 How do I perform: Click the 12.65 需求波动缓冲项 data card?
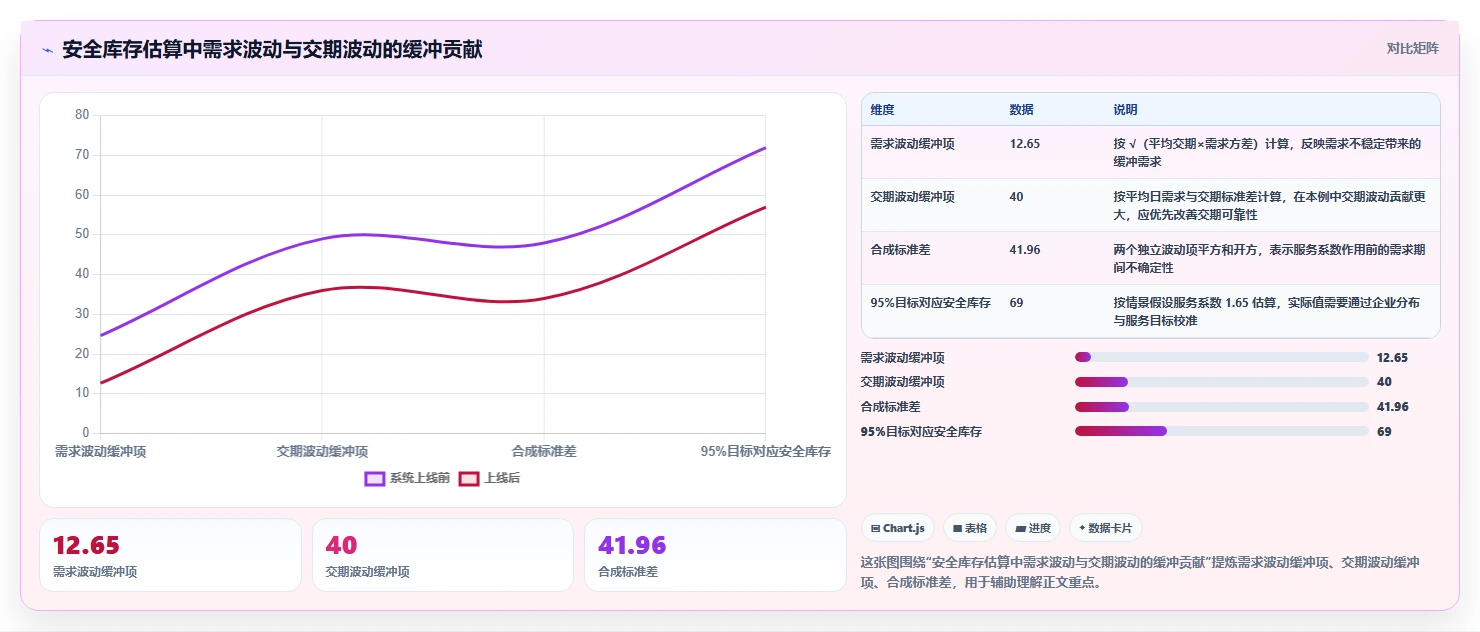[170, 555]
